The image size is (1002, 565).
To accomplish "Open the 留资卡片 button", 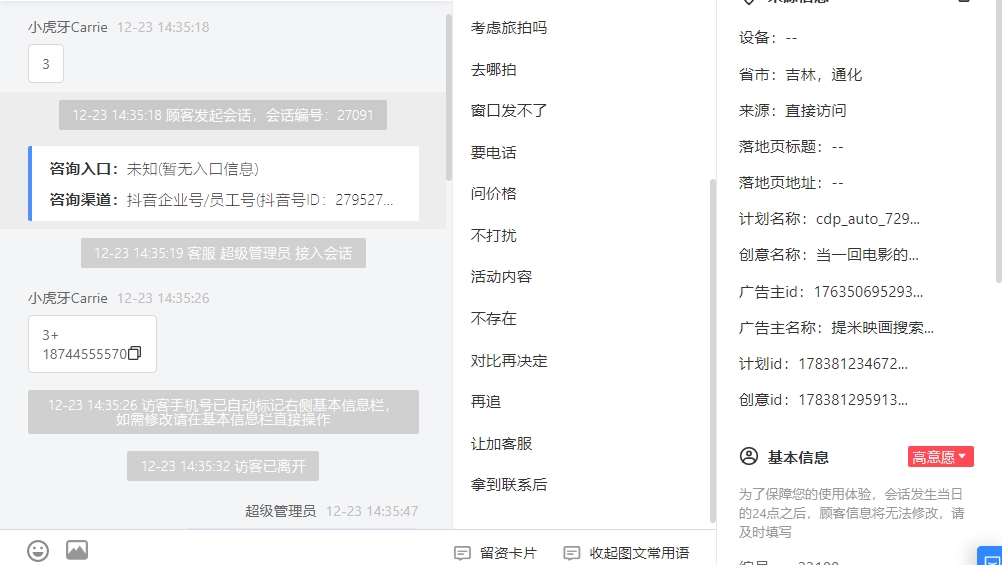I will [x=495, y=553].
